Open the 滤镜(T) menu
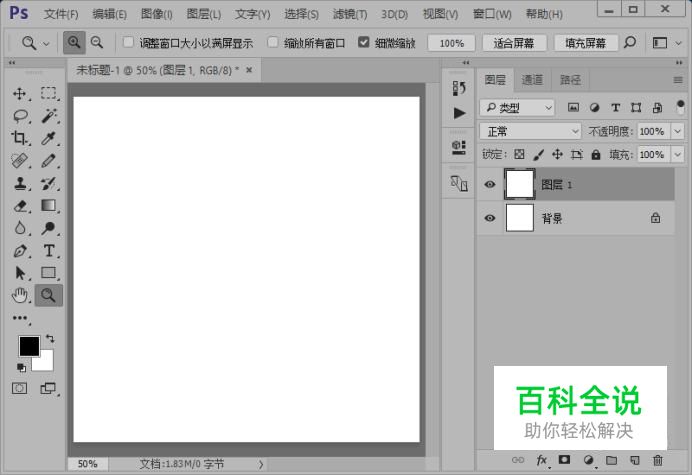The image size is (692, 475). [x=350, y=14]
